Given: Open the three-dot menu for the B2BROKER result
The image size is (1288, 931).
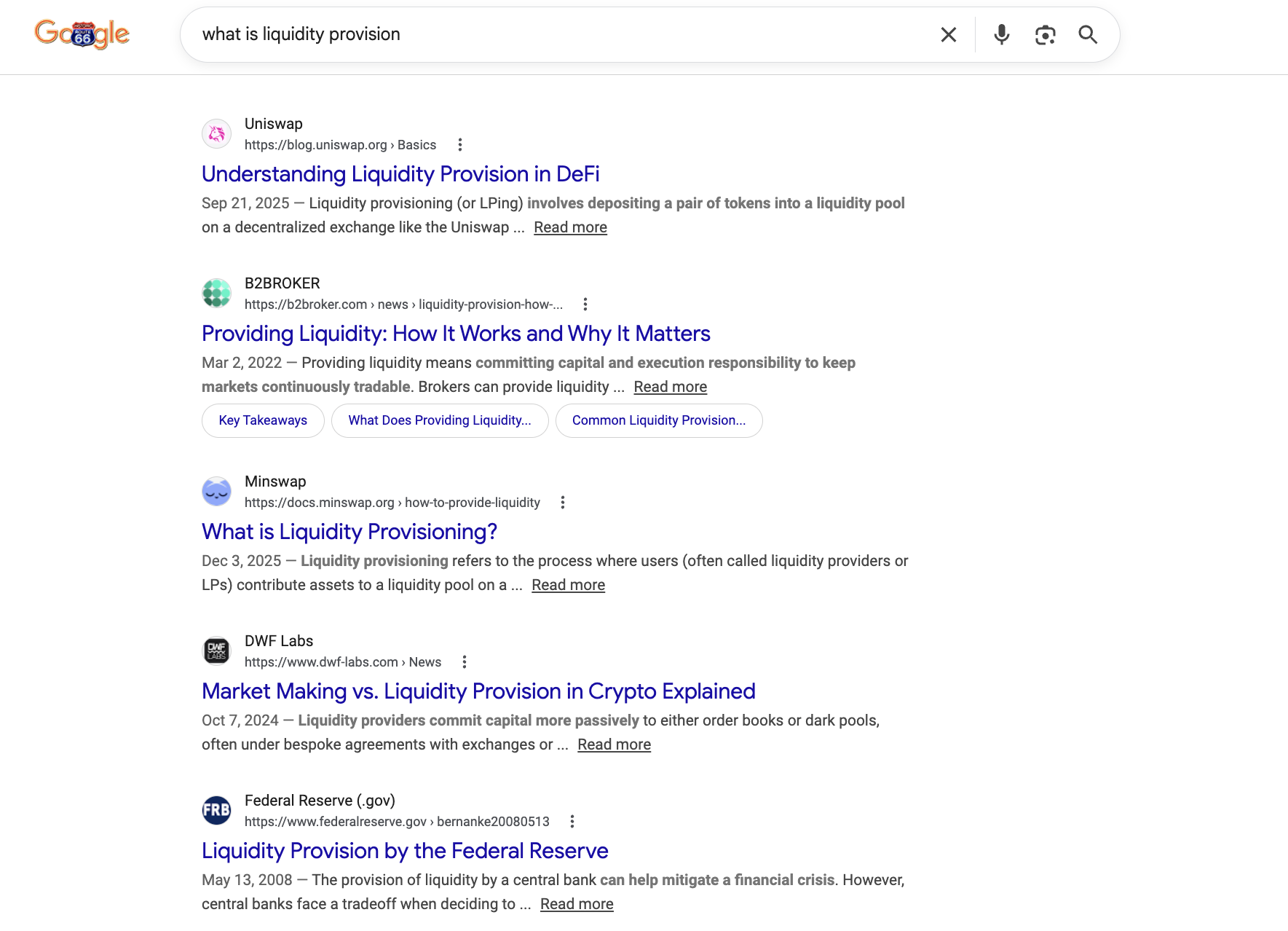Looking at the screenshot, I should 585,305.
